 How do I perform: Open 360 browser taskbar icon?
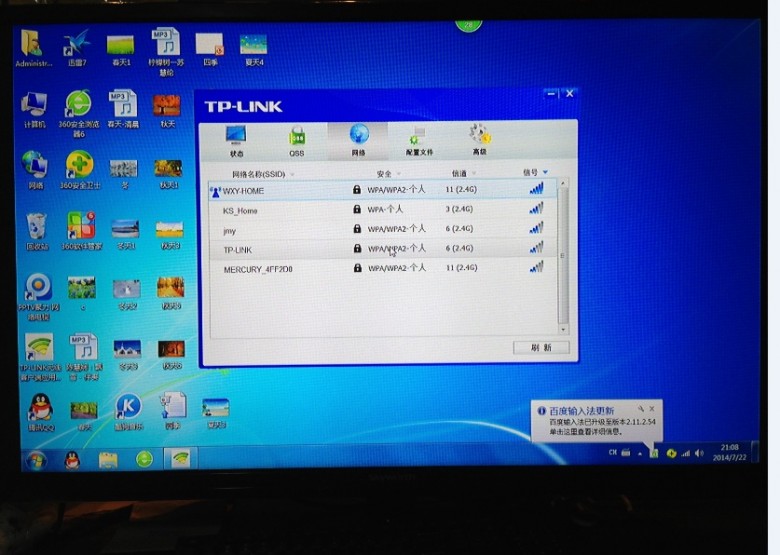pyautogui.click(x=144, y=459)
